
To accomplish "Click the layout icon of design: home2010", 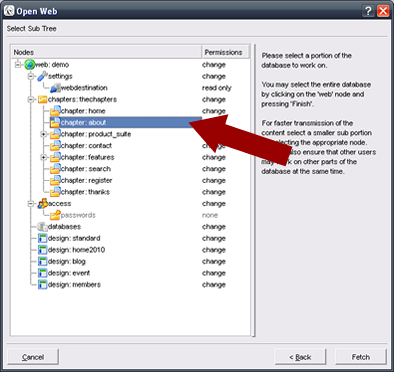I will coord(42,250).
